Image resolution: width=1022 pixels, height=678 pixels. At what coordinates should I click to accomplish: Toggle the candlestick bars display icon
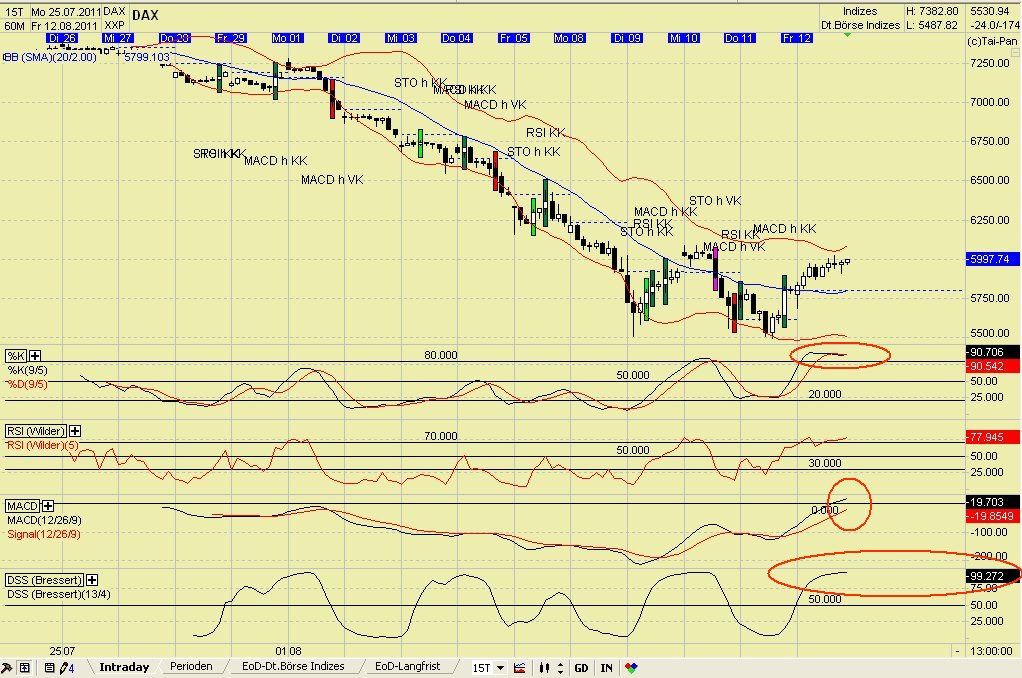click(x=545, y=667)
